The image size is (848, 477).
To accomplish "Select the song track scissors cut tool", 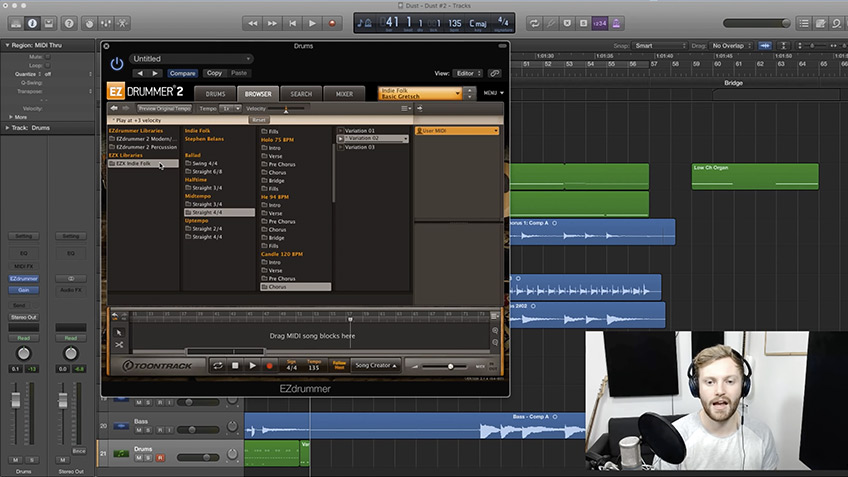I will pos(120,344).
